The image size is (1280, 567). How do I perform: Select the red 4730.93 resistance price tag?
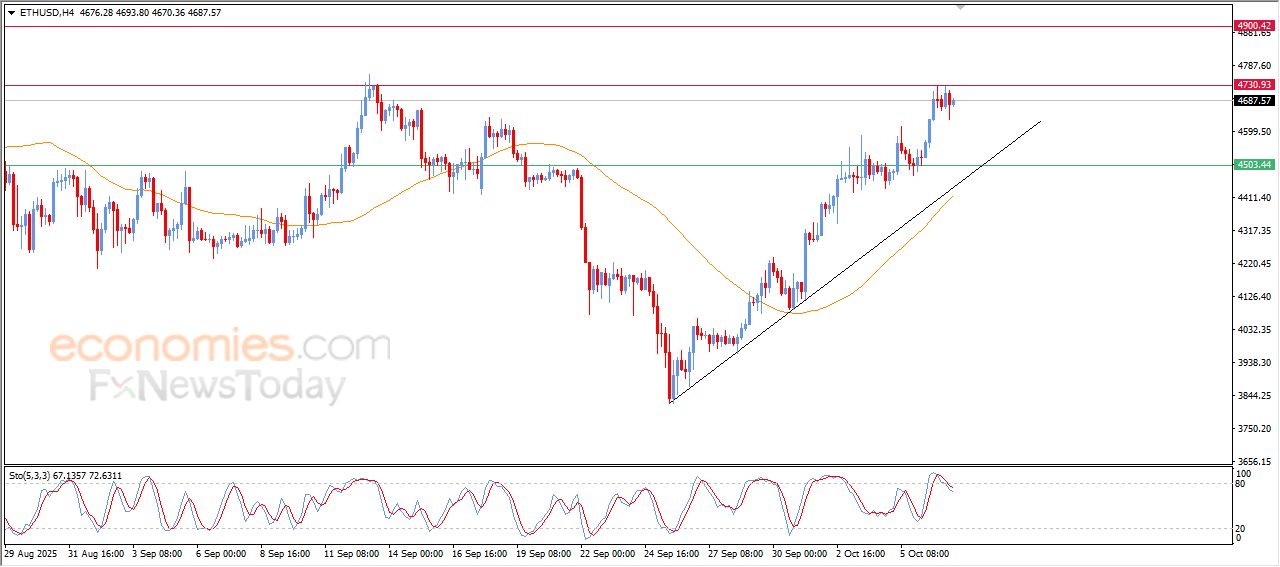click(x=1253, y=85)
